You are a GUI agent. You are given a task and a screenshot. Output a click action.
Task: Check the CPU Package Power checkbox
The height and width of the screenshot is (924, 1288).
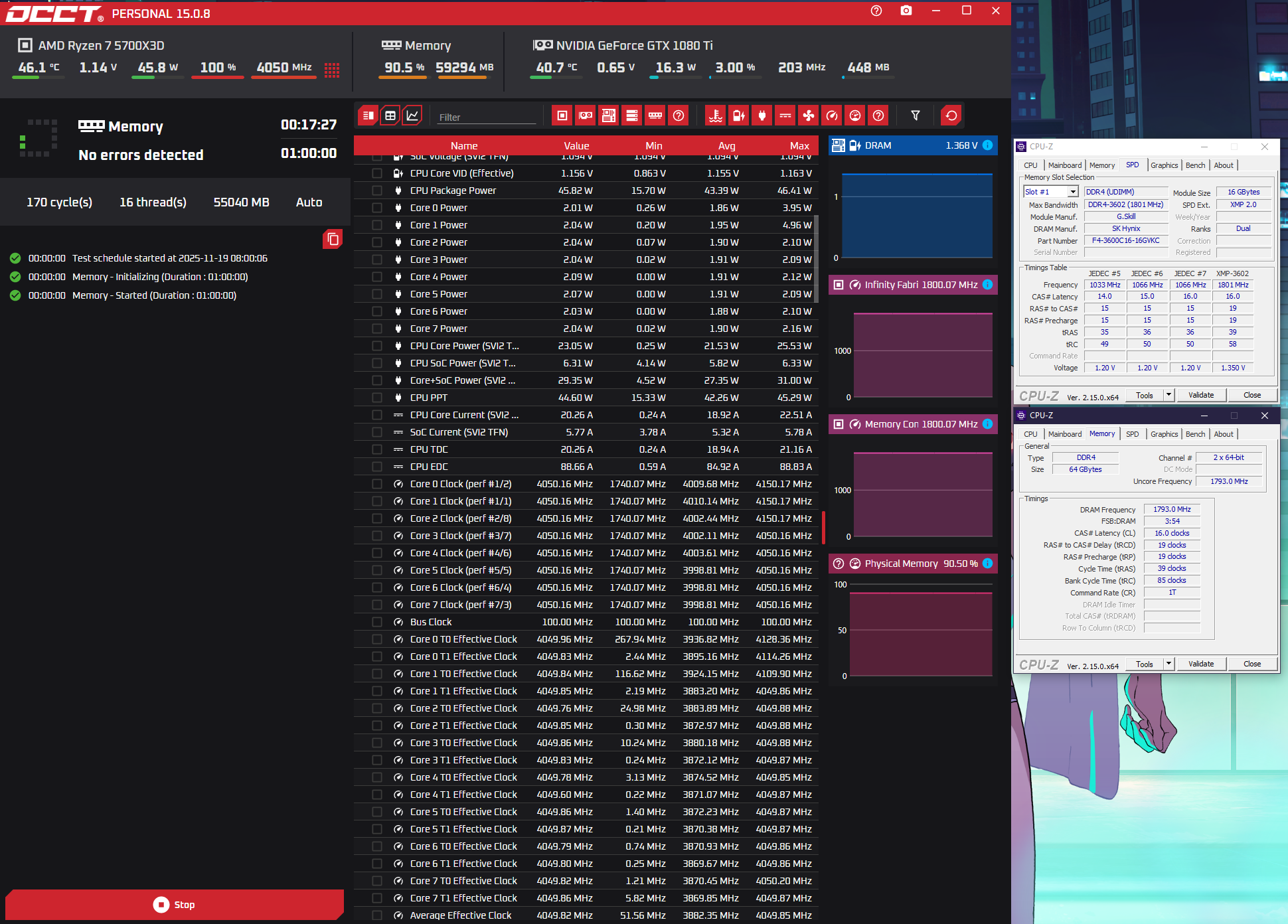click(377, 191)
